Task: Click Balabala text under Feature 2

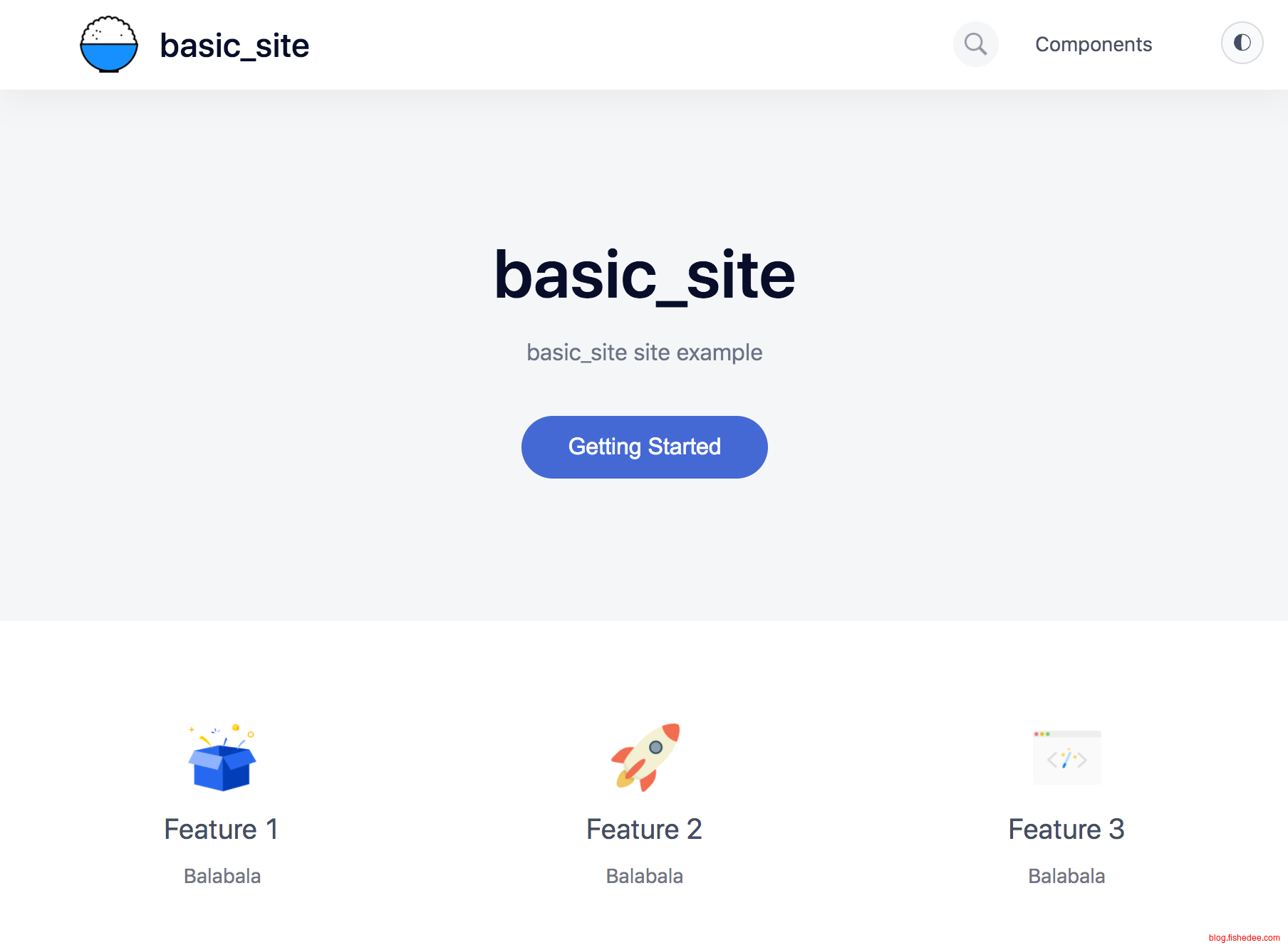Action: click(644, 876)
